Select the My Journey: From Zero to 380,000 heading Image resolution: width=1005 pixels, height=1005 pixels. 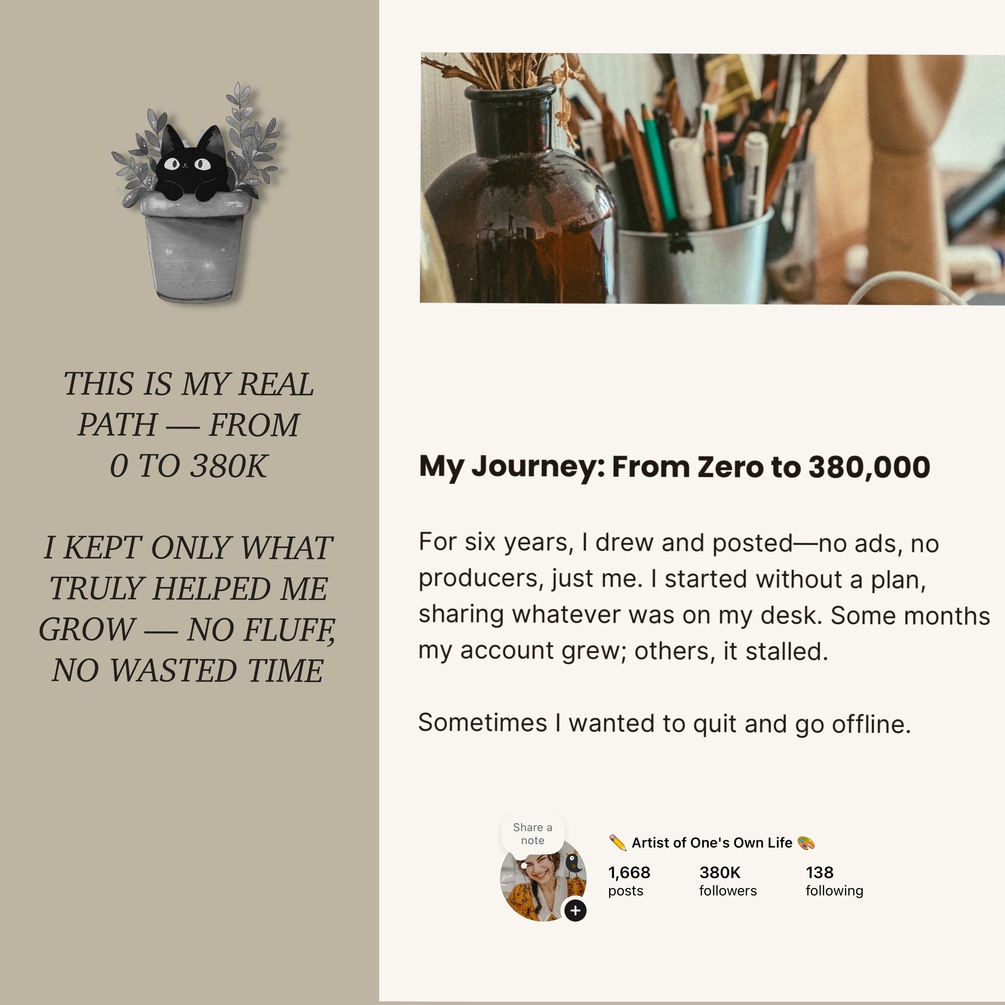pyautogui.click(x=674, y=467)
